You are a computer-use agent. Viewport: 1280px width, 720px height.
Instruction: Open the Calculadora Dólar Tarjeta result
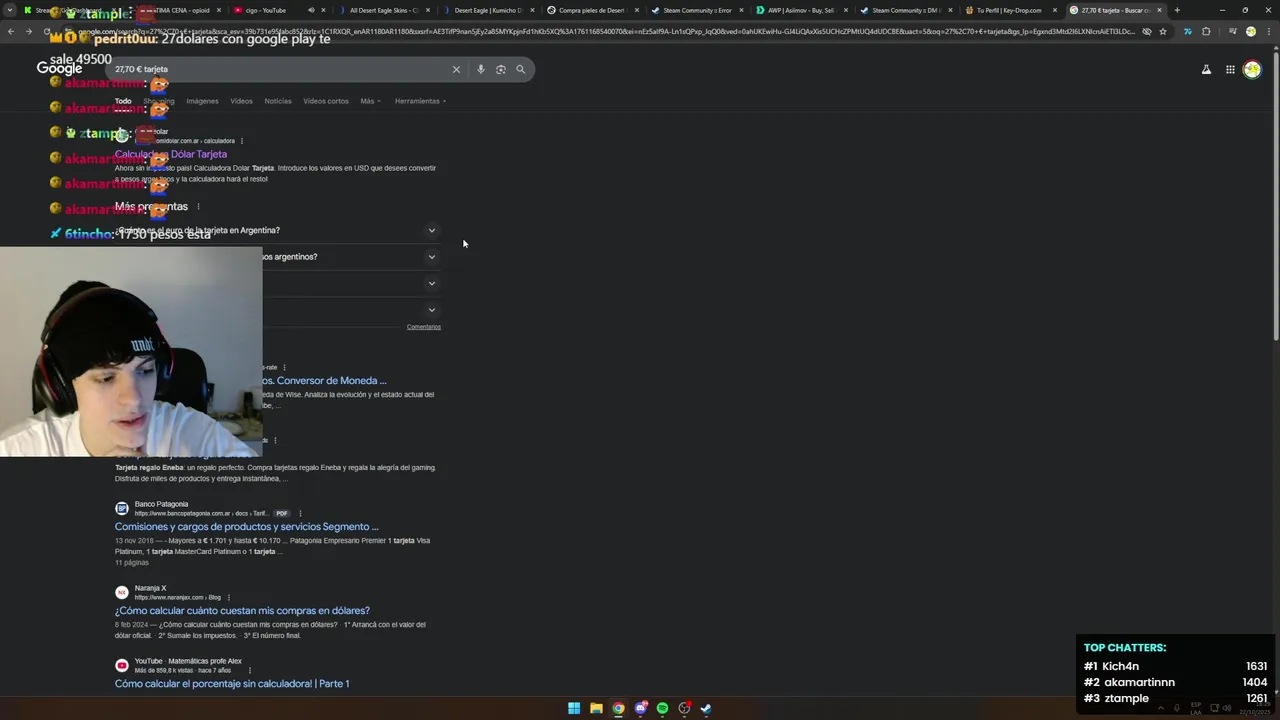pyautogui.click(x=171, y=154)
